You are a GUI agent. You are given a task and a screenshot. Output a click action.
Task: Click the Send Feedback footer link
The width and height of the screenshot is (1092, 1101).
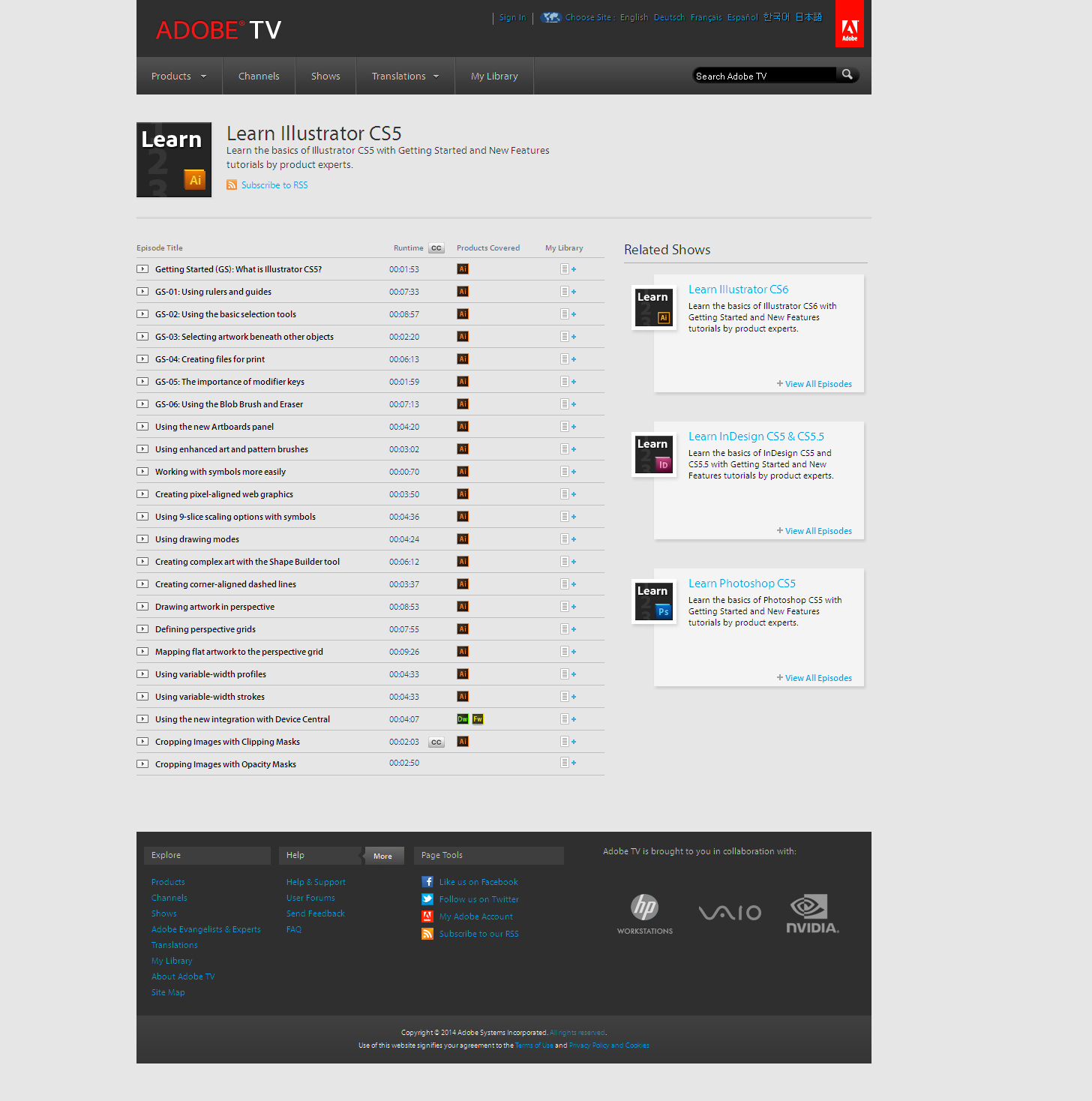coord(316,913)
